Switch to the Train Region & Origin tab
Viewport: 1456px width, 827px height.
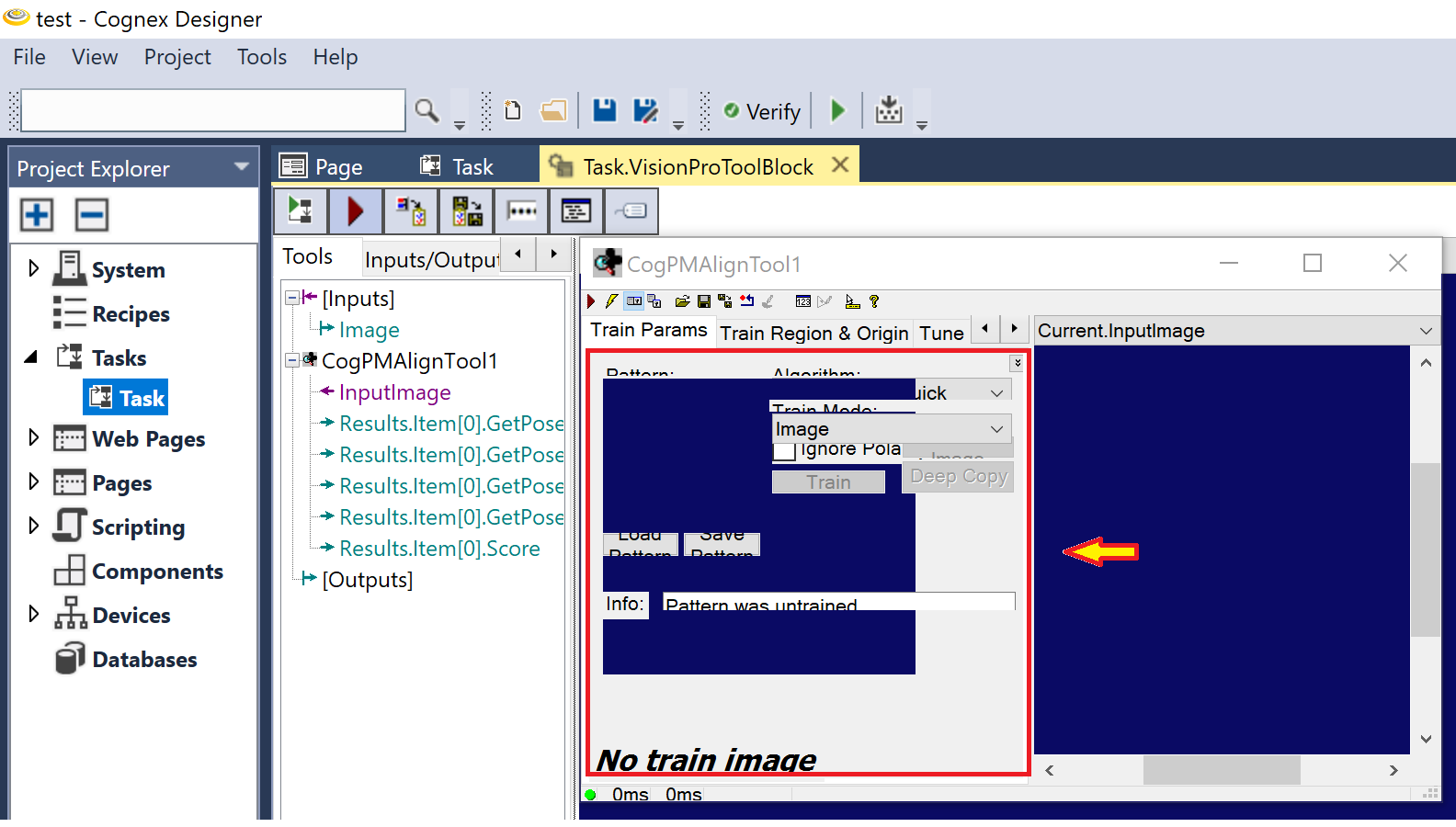tap(813, 333)
